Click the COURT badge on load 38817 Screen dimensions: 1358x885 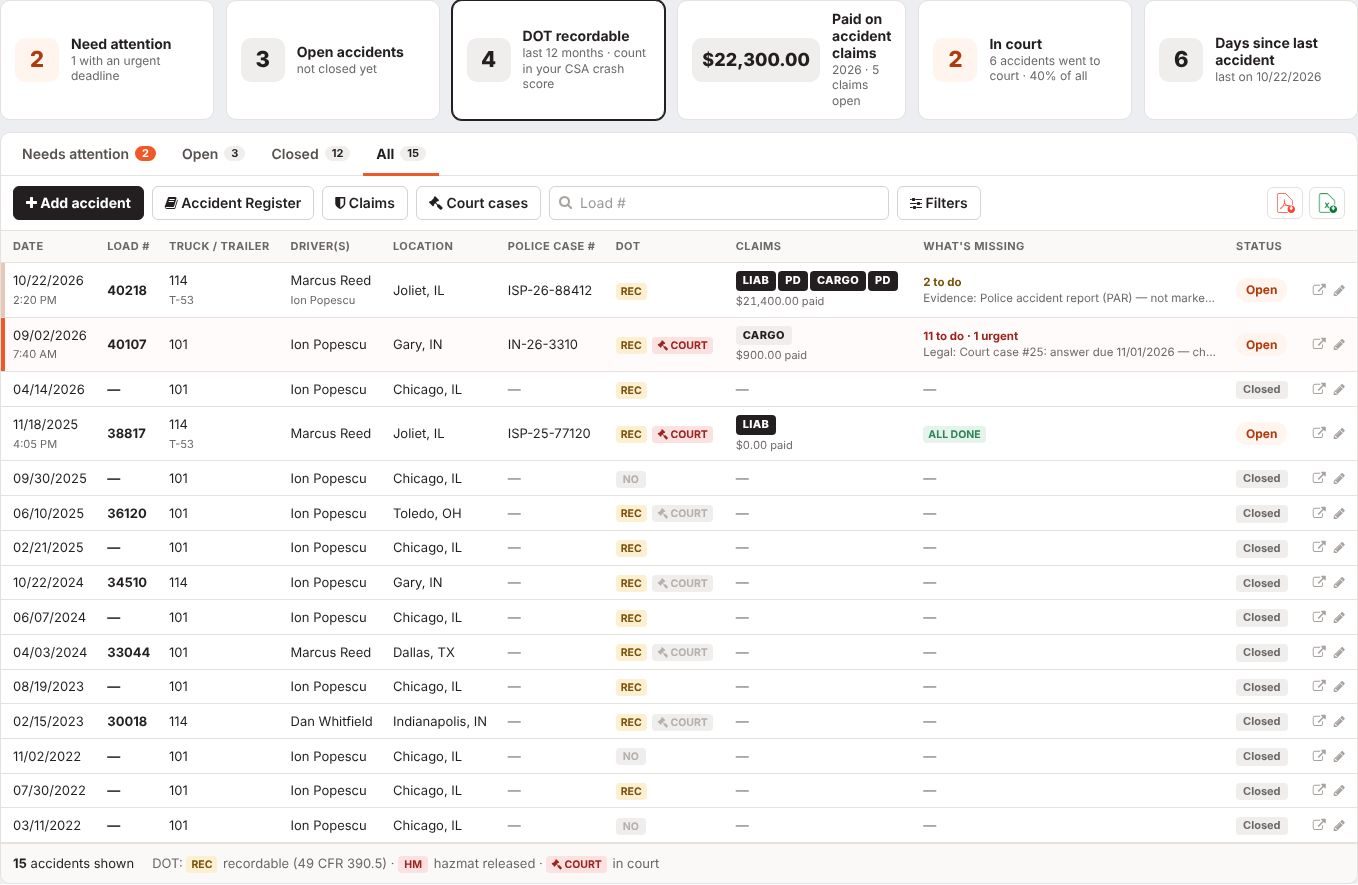[x=683, y=434]
